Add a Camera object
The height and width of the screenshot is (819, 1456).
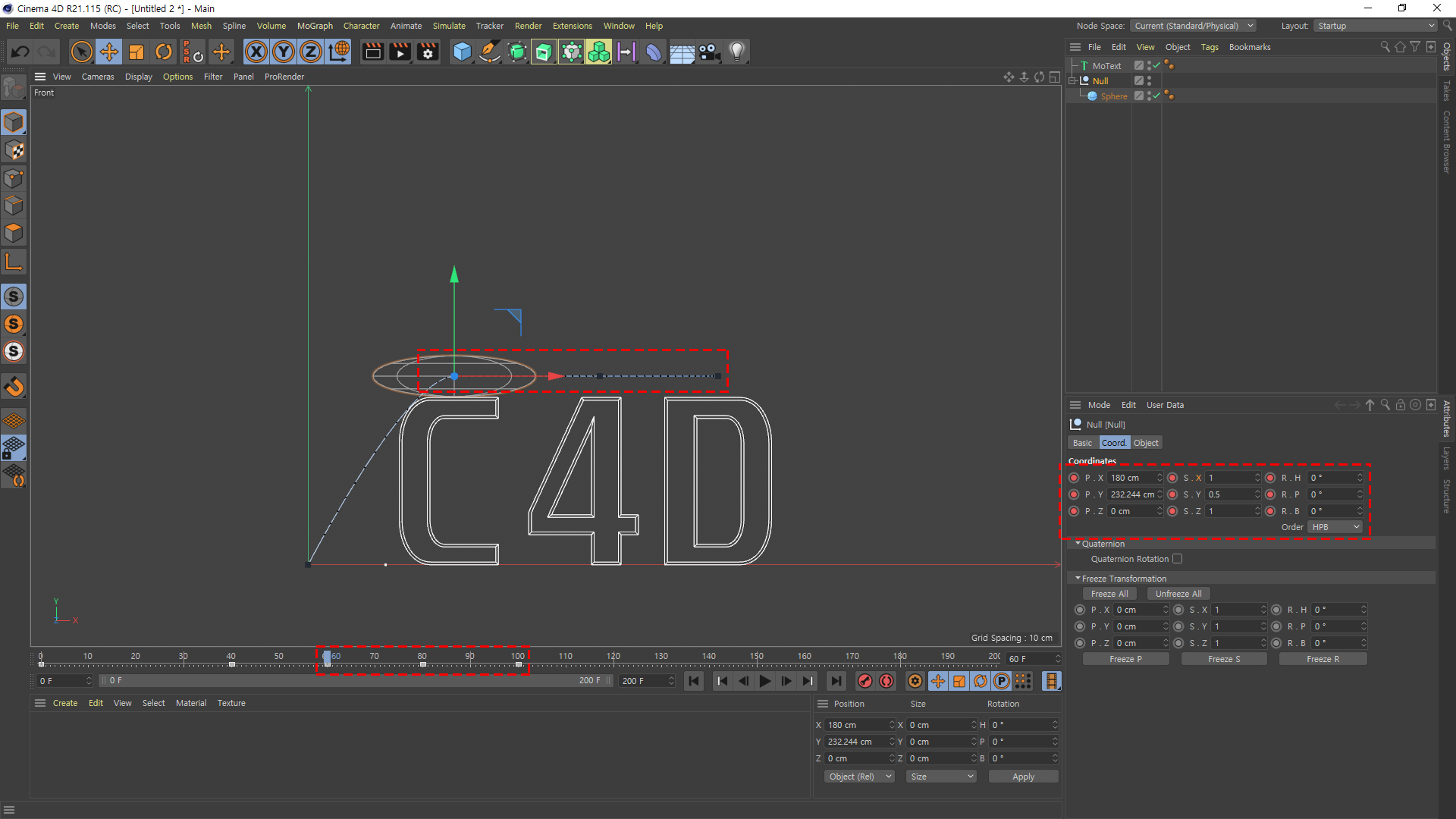tap(709, 52)
